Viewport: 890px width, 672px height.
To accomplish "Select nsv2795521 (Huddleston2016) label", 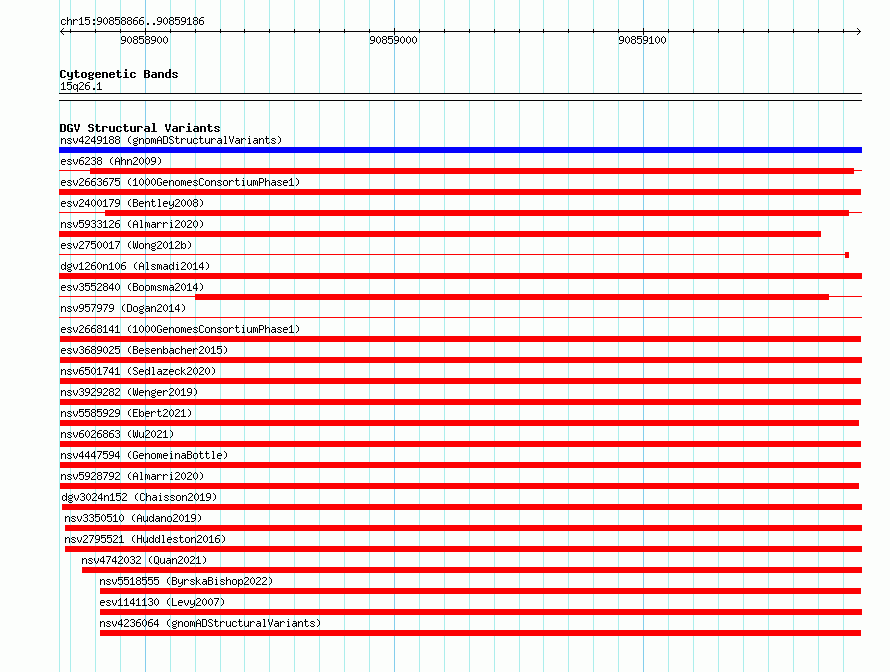I will [145, 539].
